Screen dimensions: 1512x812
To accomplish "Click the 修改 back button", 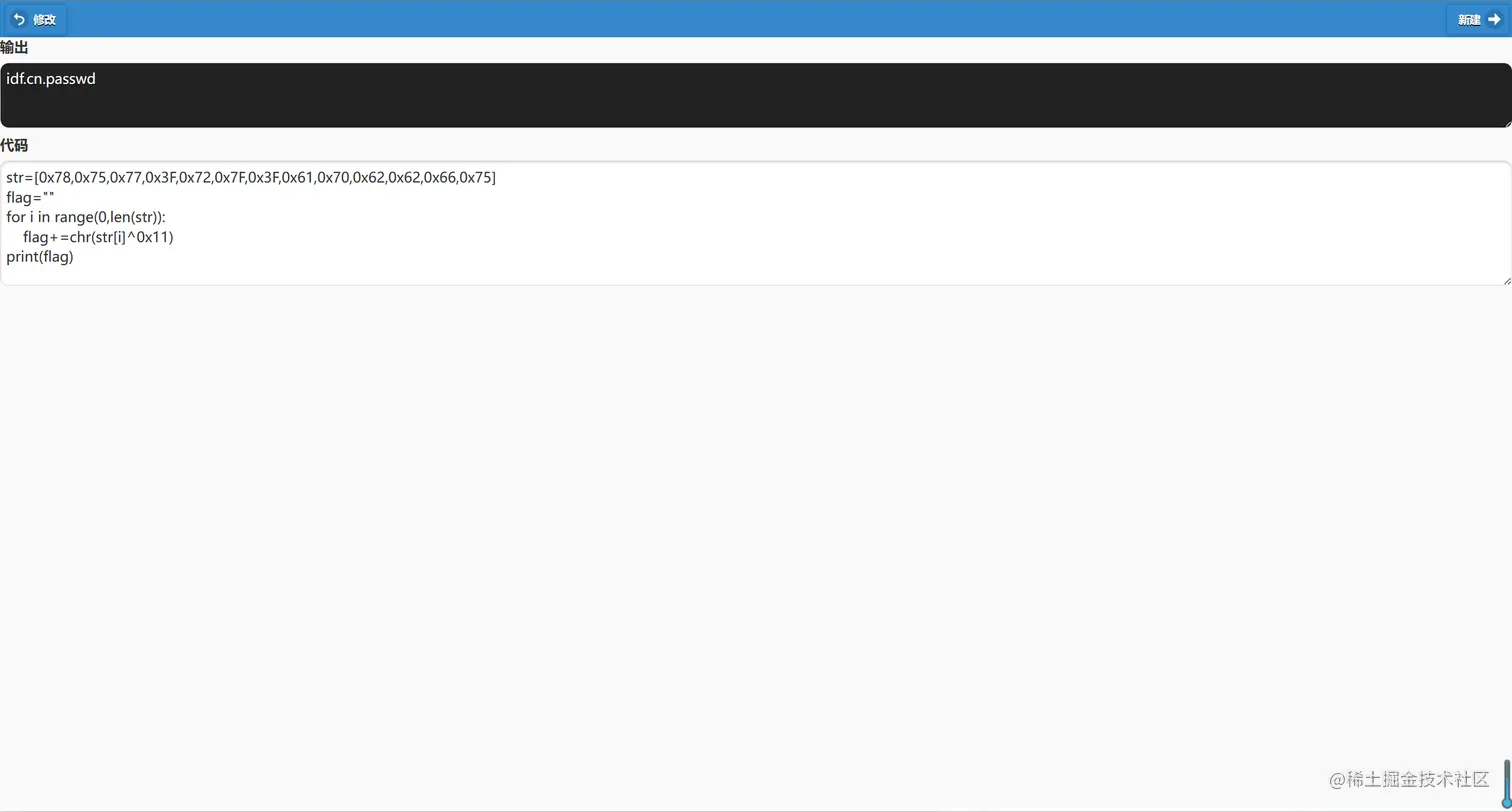I will 36,19.
